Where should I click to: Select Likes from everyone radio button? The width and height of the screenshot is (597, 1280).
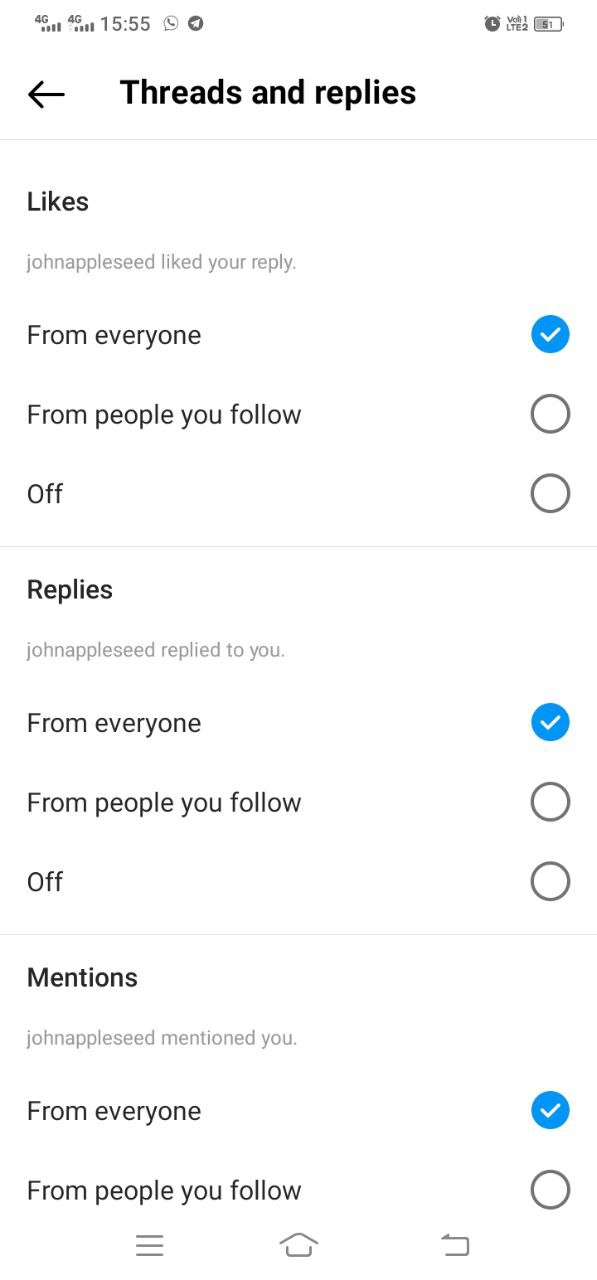click(x=550, y=334)
